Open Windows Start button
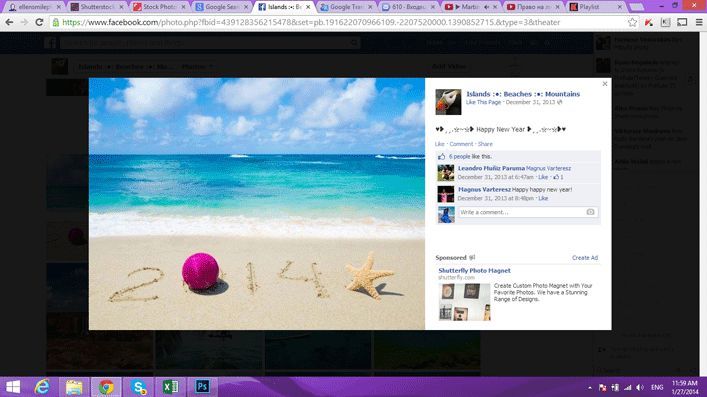Viewport: 707px width, 397px height. tap(13, 387)
